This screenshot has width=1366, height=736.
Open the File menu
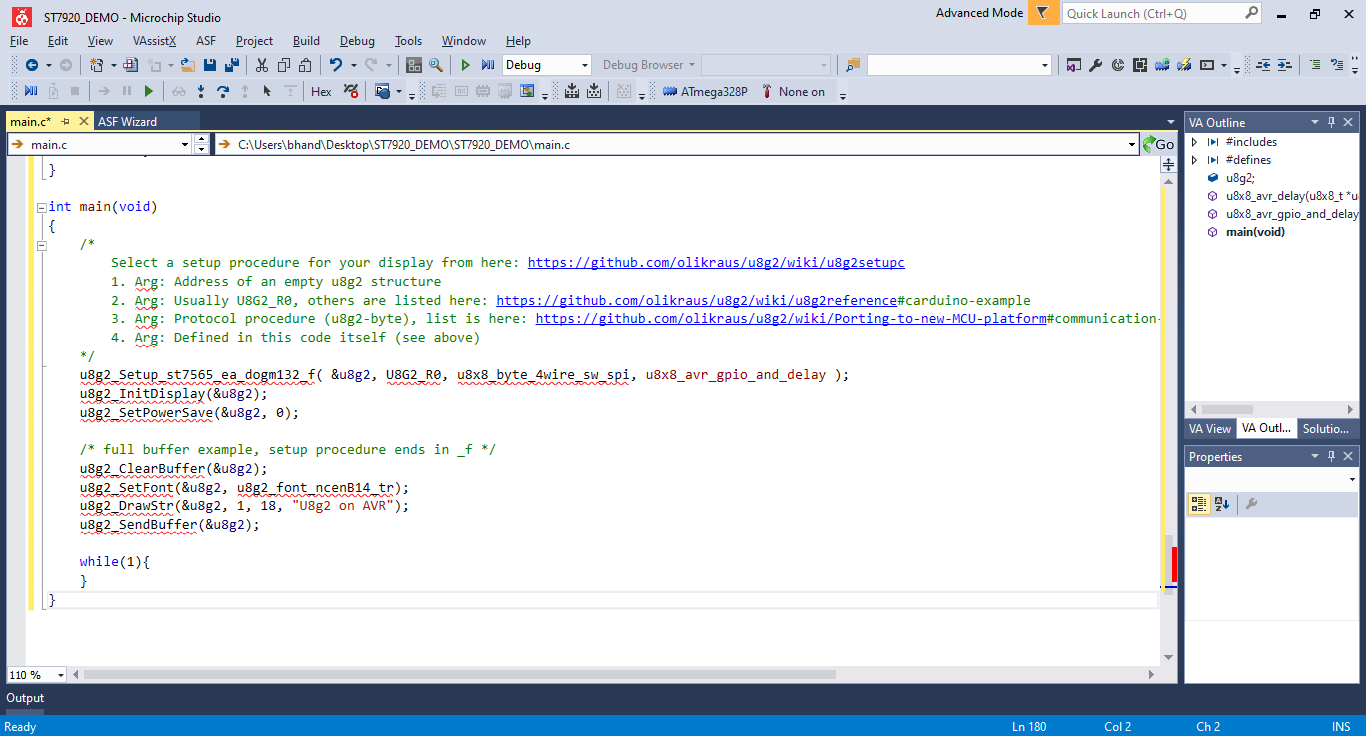[x=19, y=41]
